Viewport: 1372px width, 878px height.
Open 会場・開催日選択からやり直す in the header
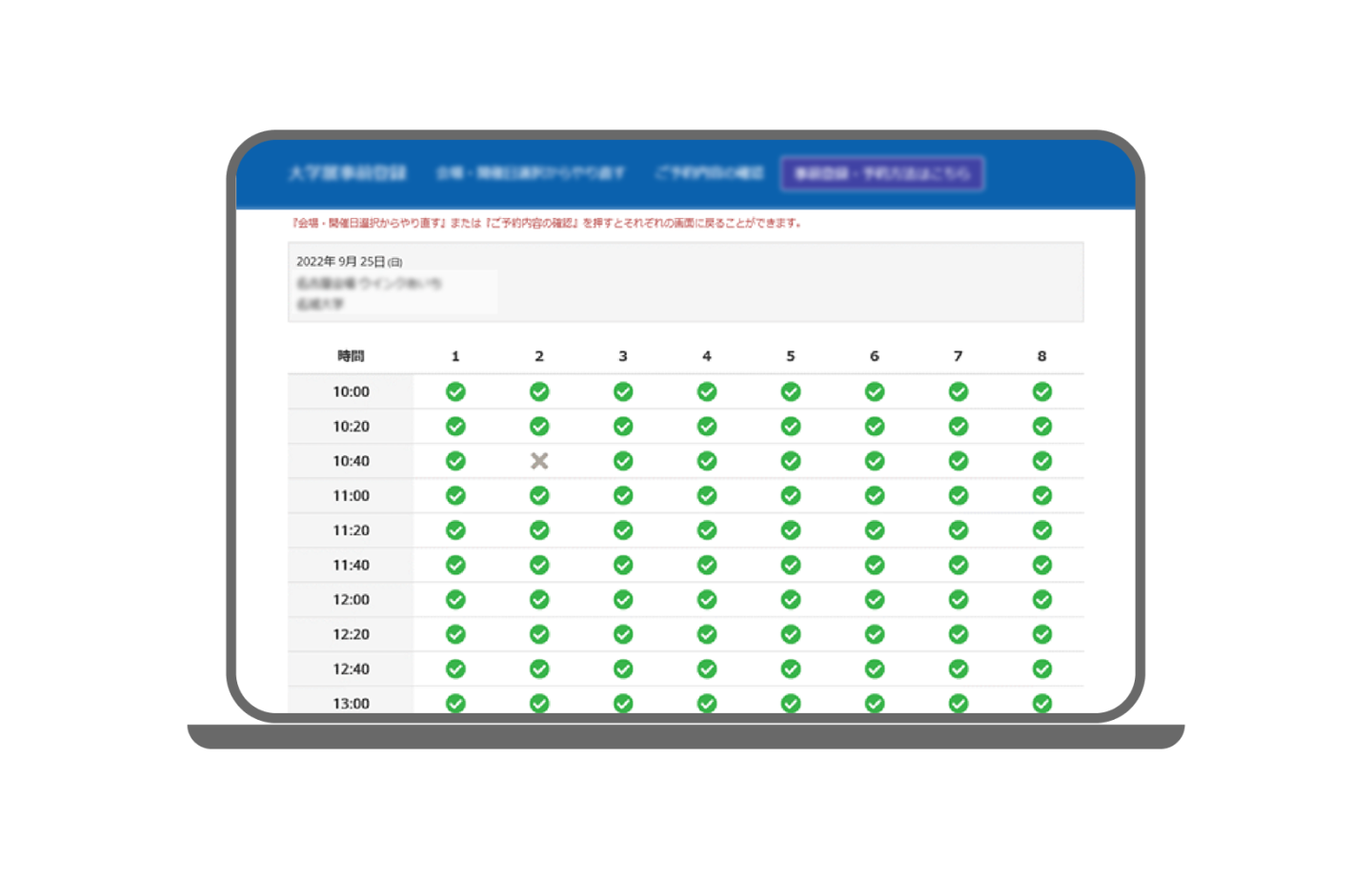tap(531, 173)
